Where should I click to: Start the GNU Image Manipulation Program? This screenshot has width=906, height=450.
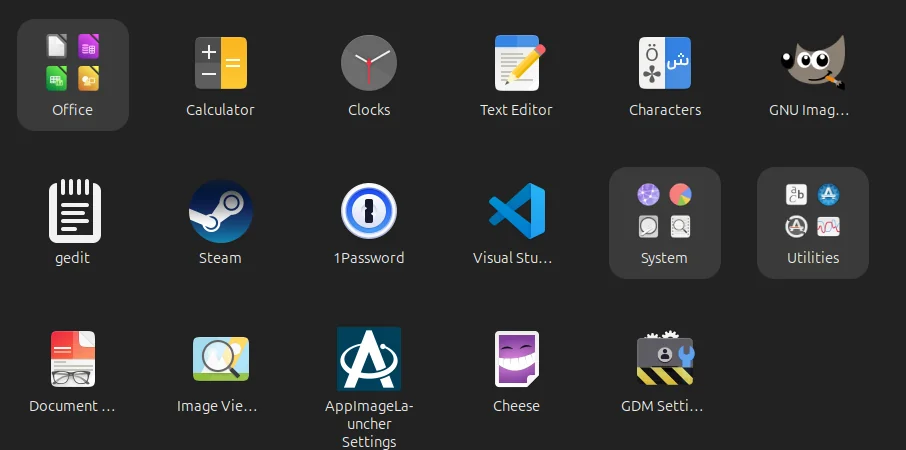812,64
